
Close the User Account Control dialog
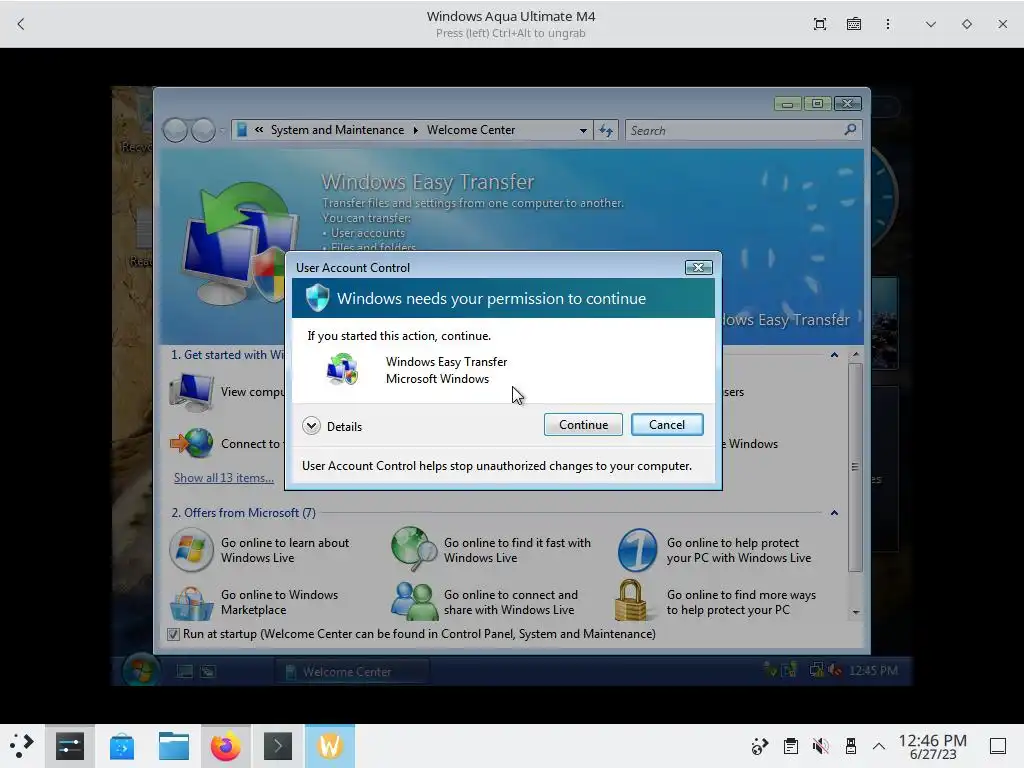[698, 267]
